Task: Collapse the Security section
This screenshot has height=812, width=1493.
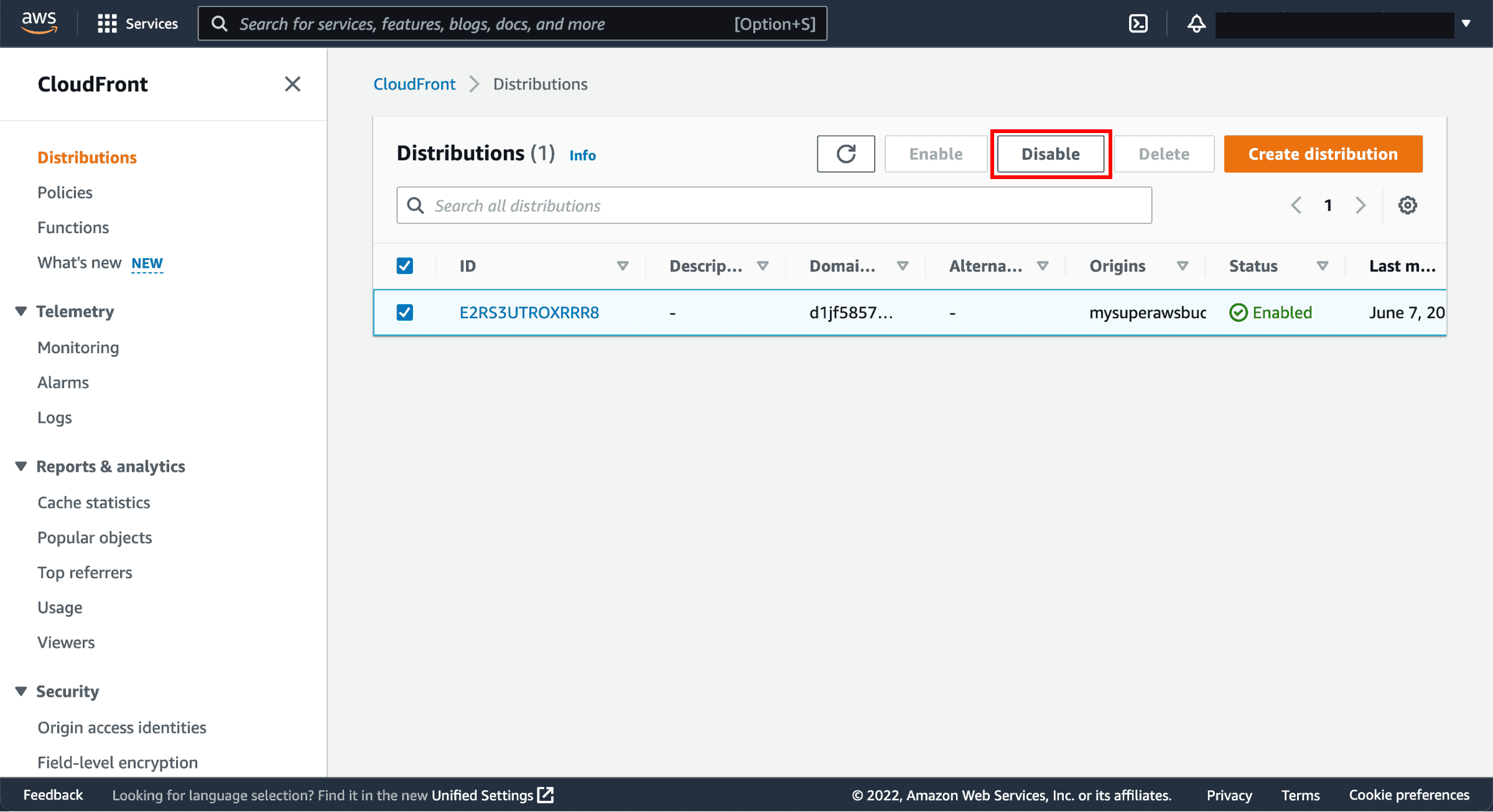Action: [21, 691]
